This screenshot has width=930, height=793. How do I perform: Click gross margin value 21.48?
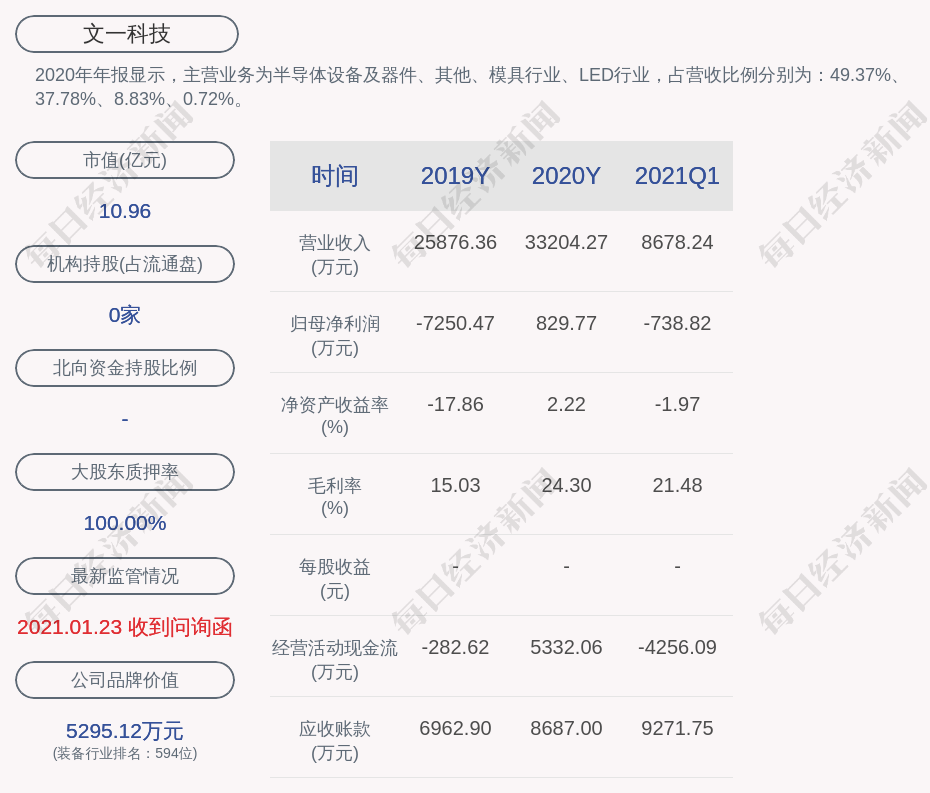pyautogui.click(x=677, y=485)
